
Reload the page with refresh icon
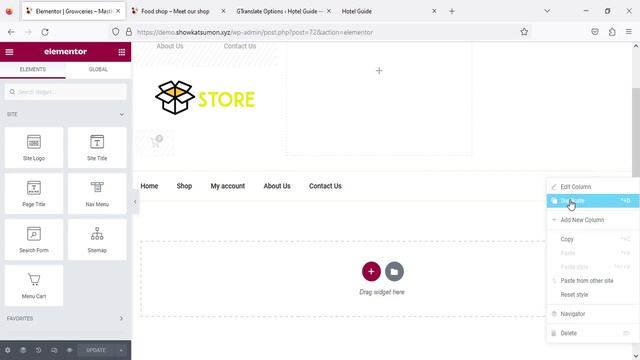pyautogui.click(x=45, y=32)
